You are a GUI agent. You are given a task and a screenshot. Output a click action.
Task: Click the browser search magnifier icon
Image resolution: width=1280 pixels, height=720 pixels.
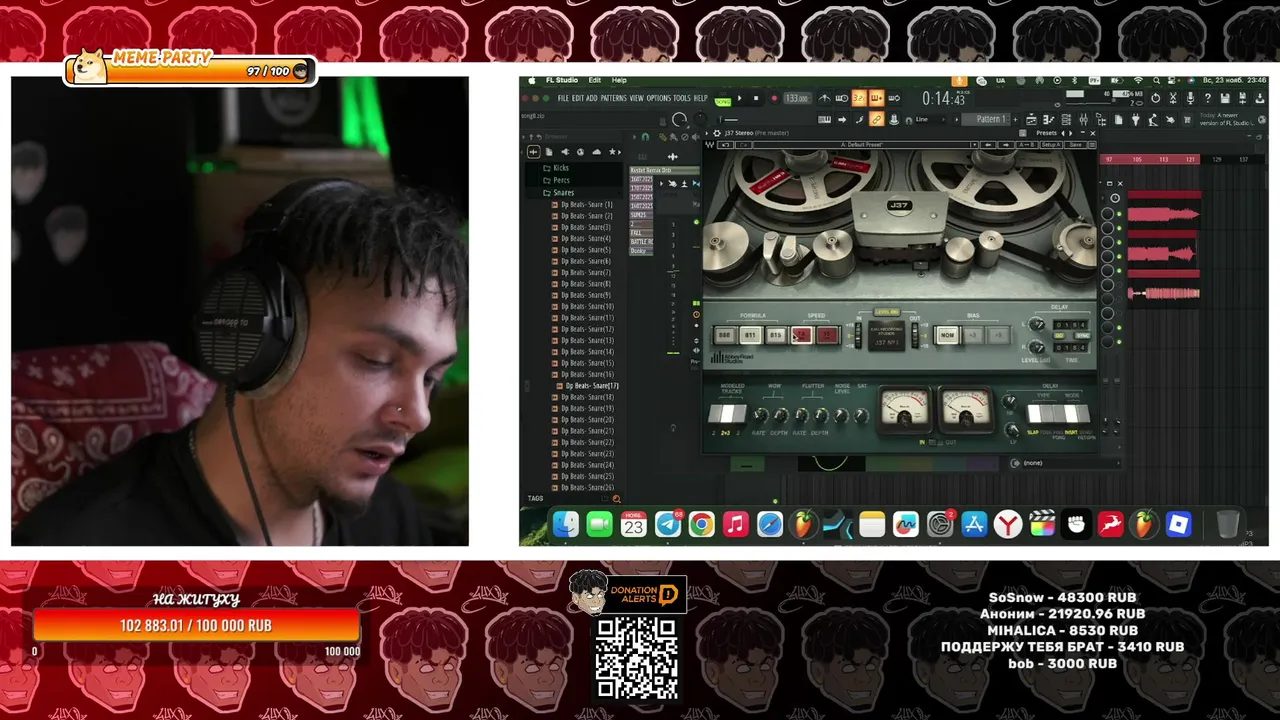616,498
